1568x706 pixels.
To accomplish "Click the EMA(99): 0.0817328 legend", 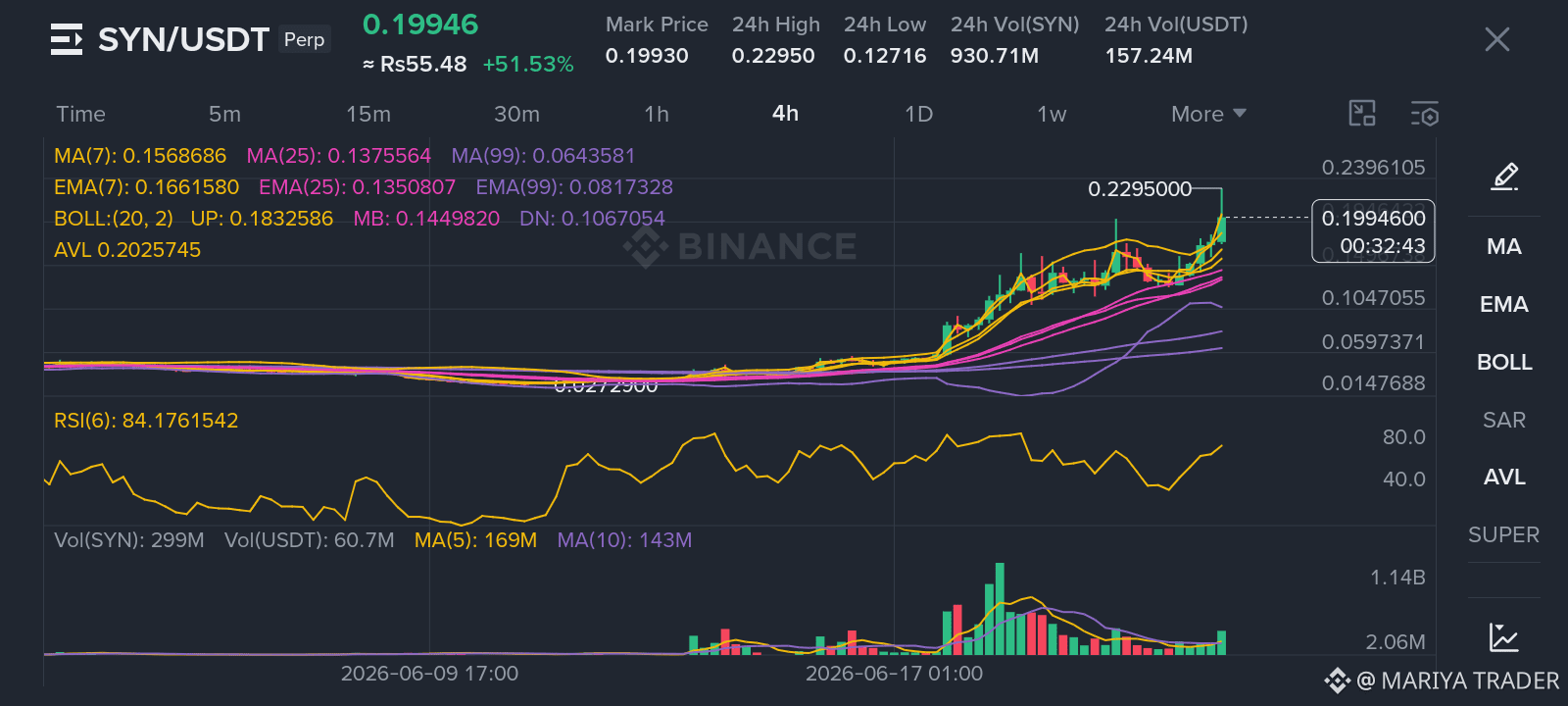I will tap(574, 187).
